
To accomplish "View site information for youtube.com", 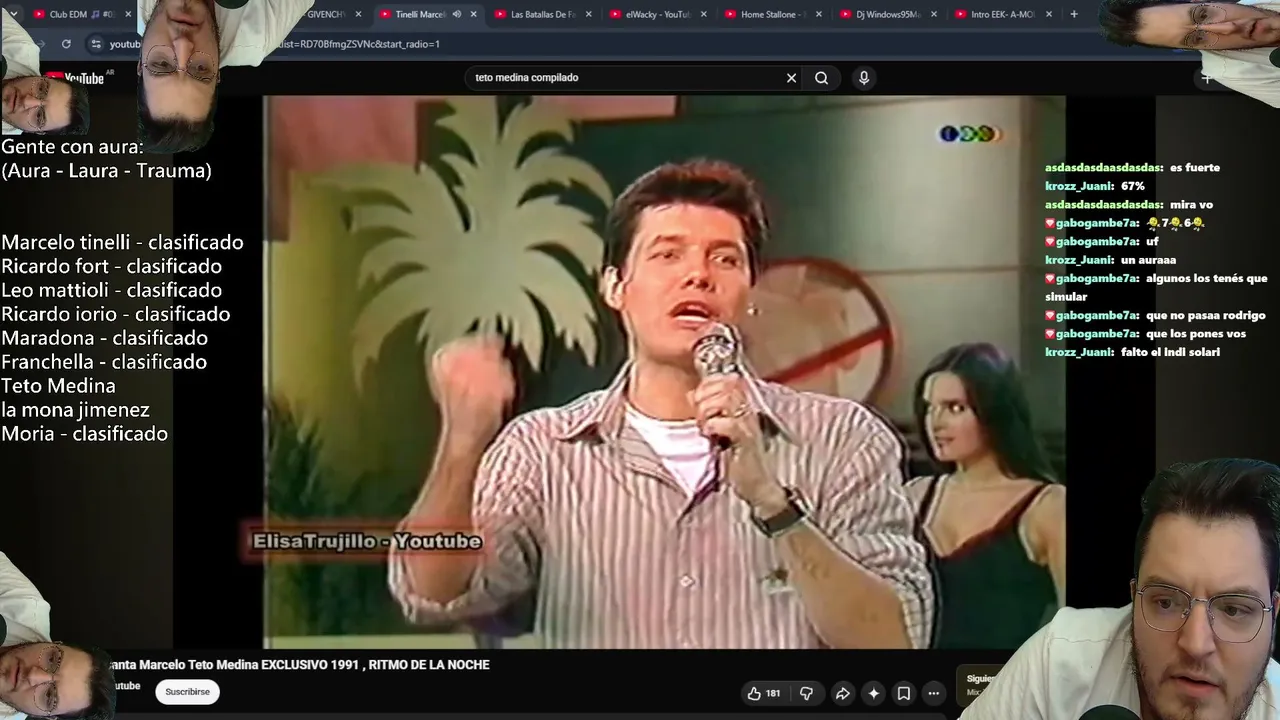I will click(x=96, y=44).
